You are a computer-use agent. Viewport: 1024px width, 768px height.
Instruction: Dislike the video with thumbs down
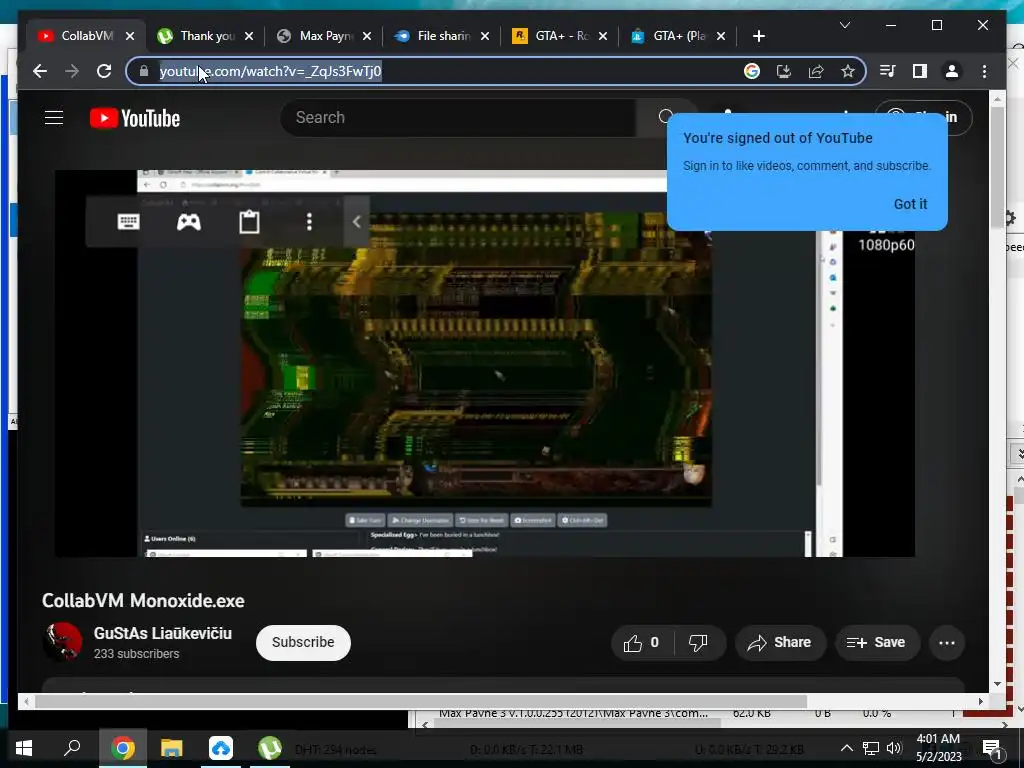699,643
